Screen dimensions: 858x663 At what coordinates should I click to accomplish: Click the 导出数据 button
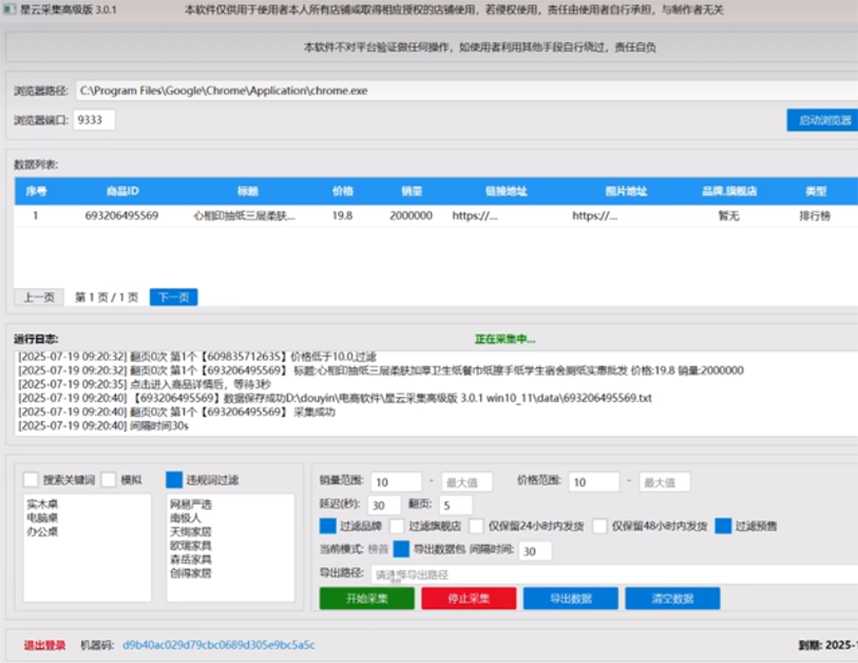(x=570, y=598)
